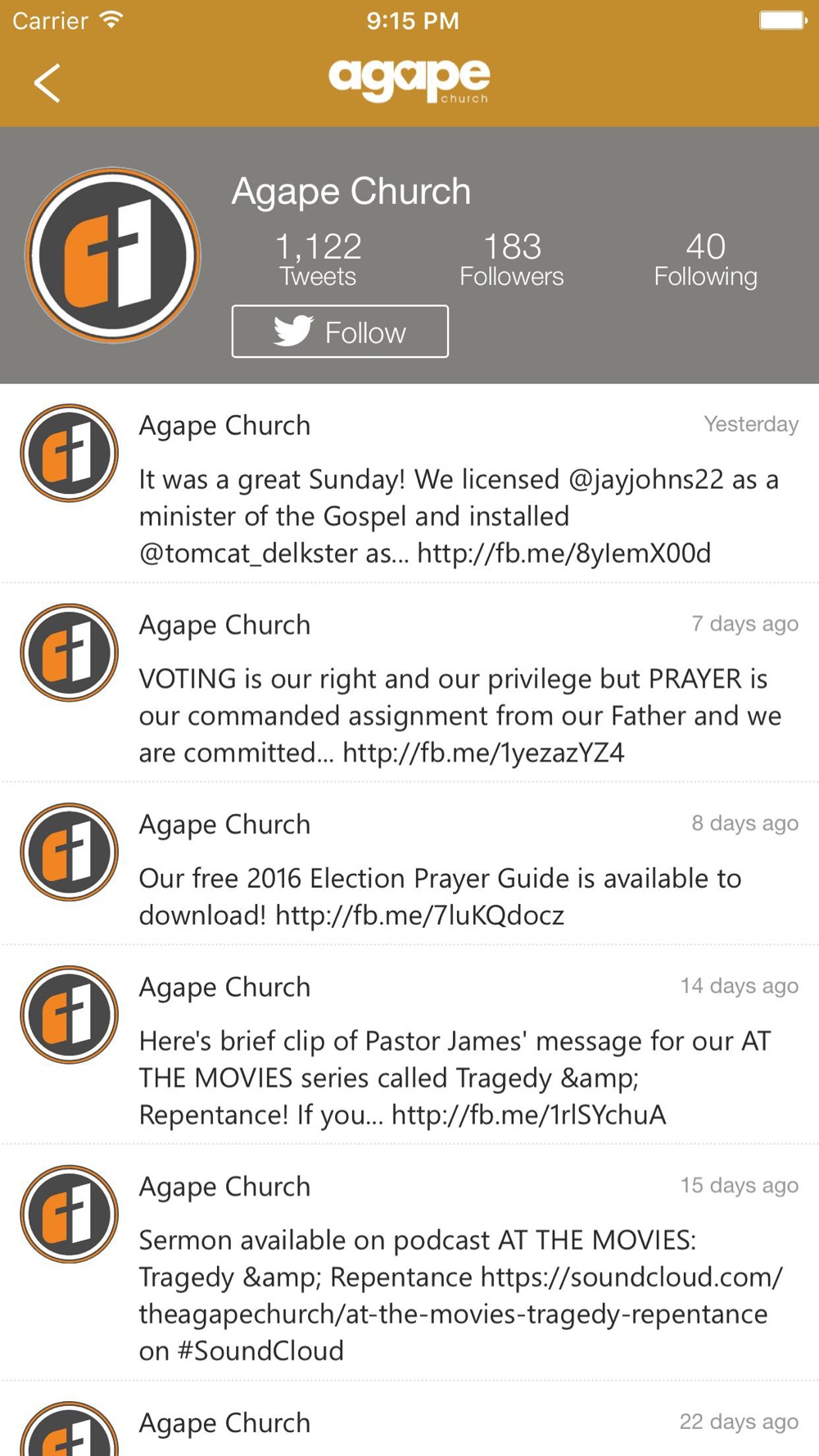Tap avatar on the 15 days ago tweet
Image resolution: width=819 pixels, height=1456 pixels.
point(70,1214)
